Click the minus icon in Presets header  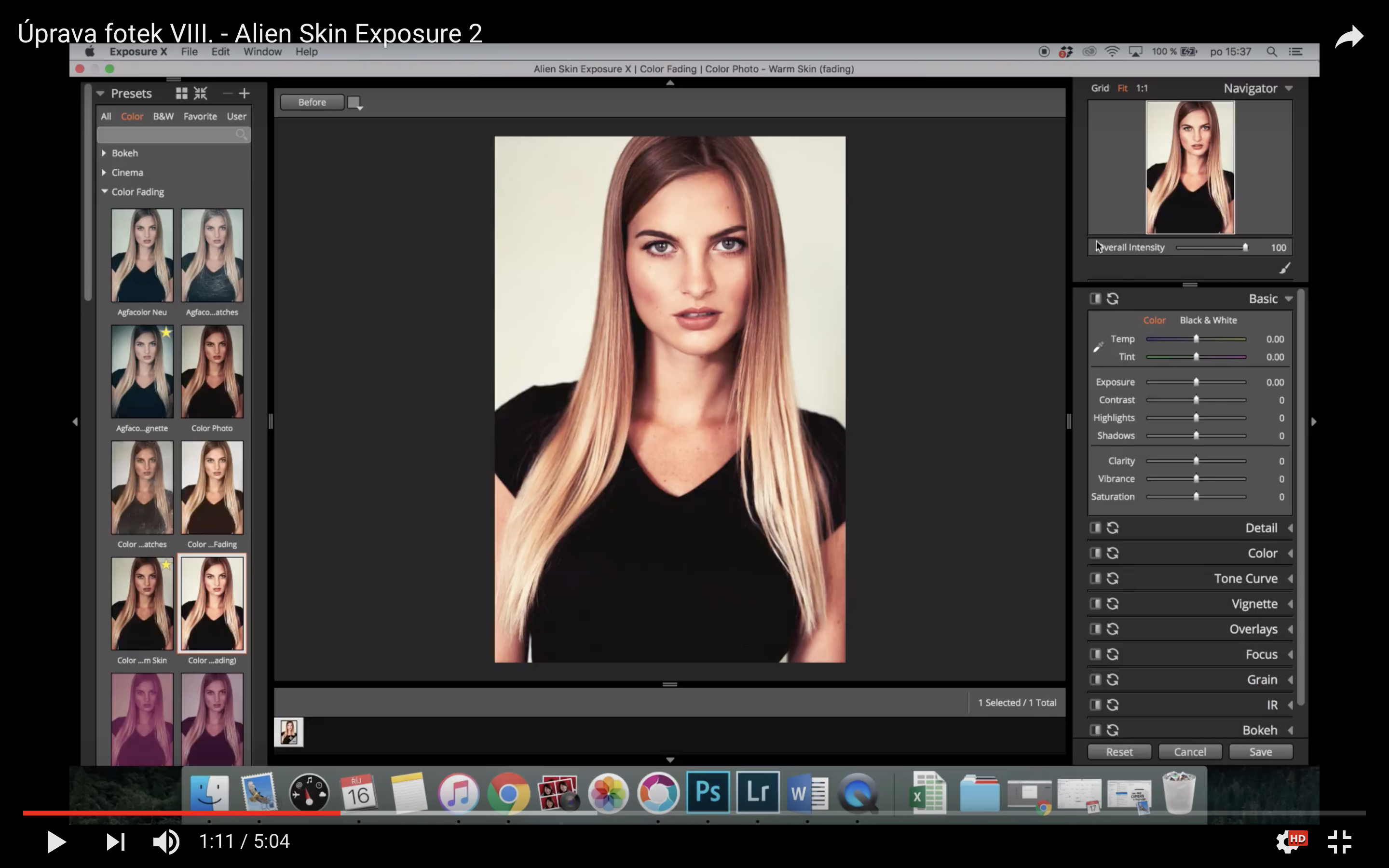point(228,93)
